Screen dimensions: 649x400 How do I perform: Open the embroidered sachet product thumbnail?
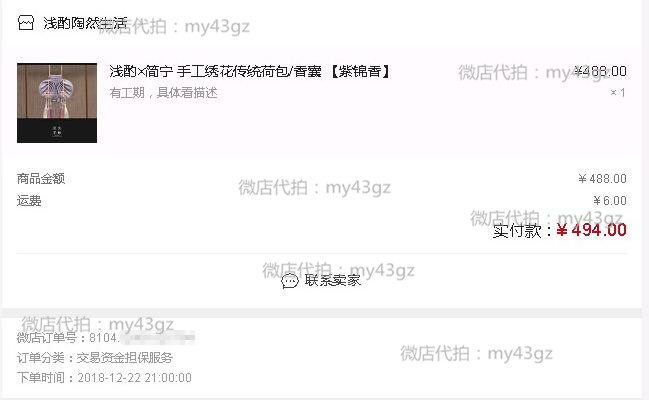point(57,103)
